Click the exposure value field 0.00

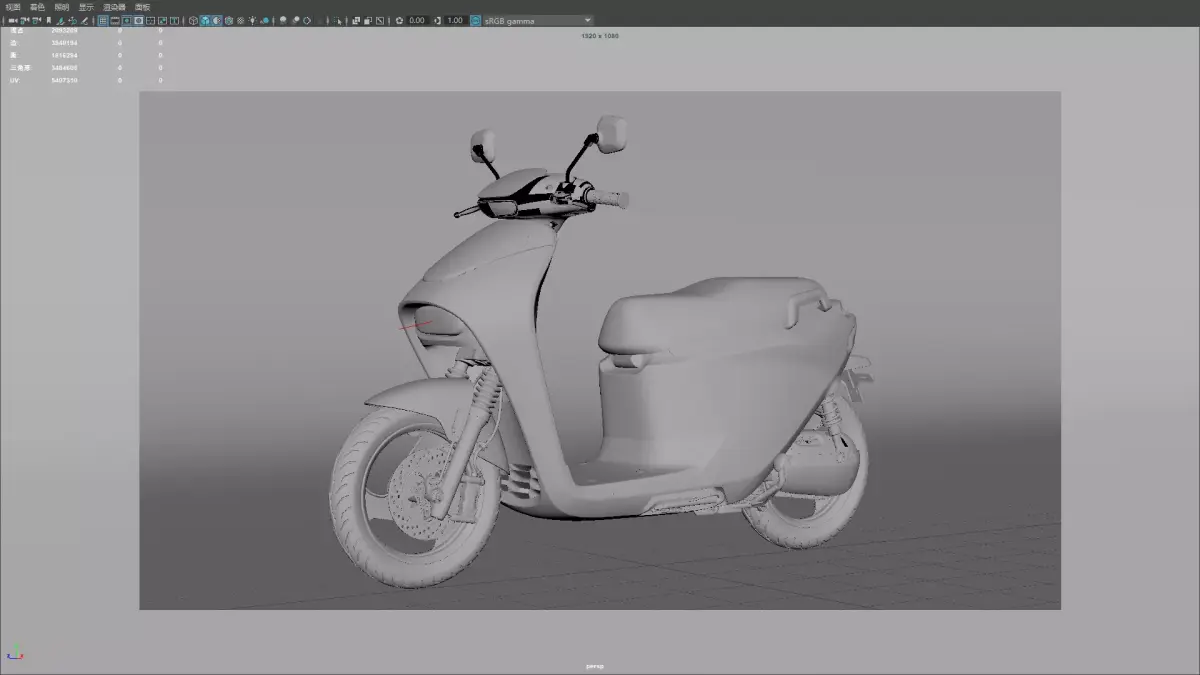417,20
